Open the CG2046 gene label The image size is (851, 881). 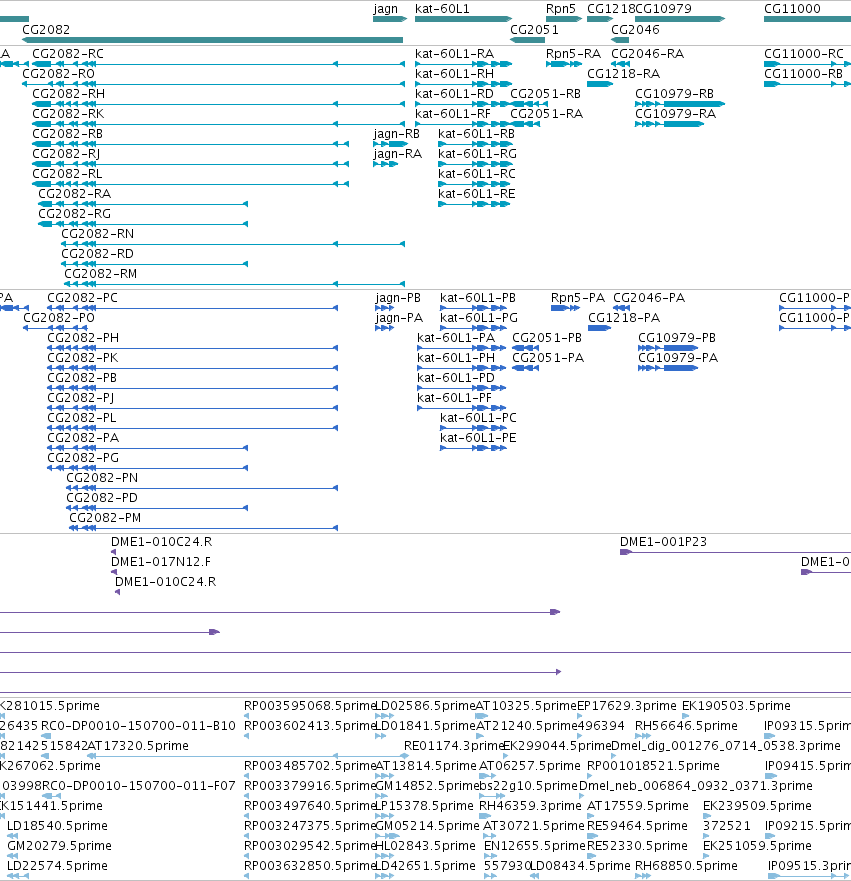click(635, 30)
